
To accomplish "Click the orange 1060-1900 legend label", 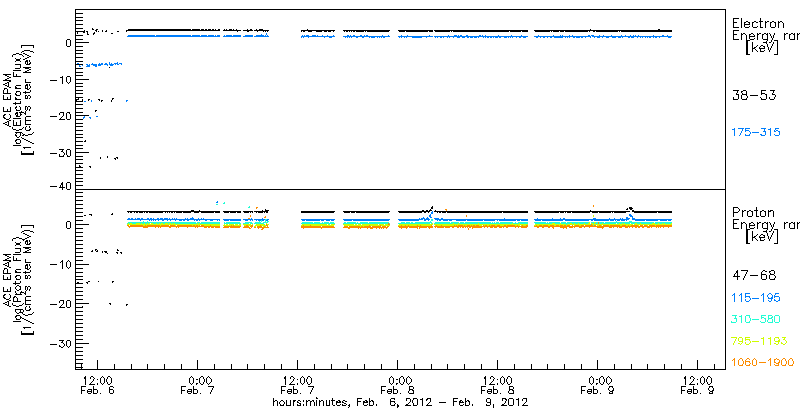I will 763,362.
